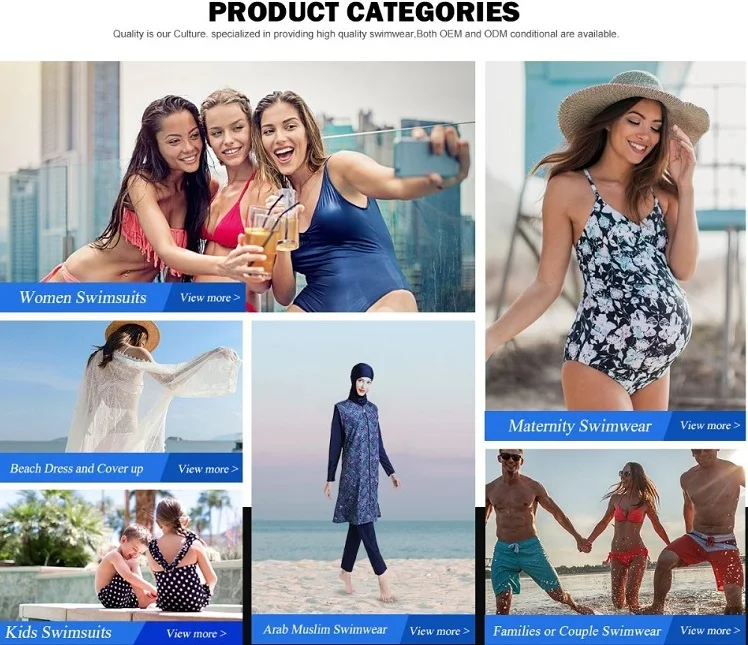
Task: Open the kids in polka dot swimsuits image
Action: tap(121, 555)
